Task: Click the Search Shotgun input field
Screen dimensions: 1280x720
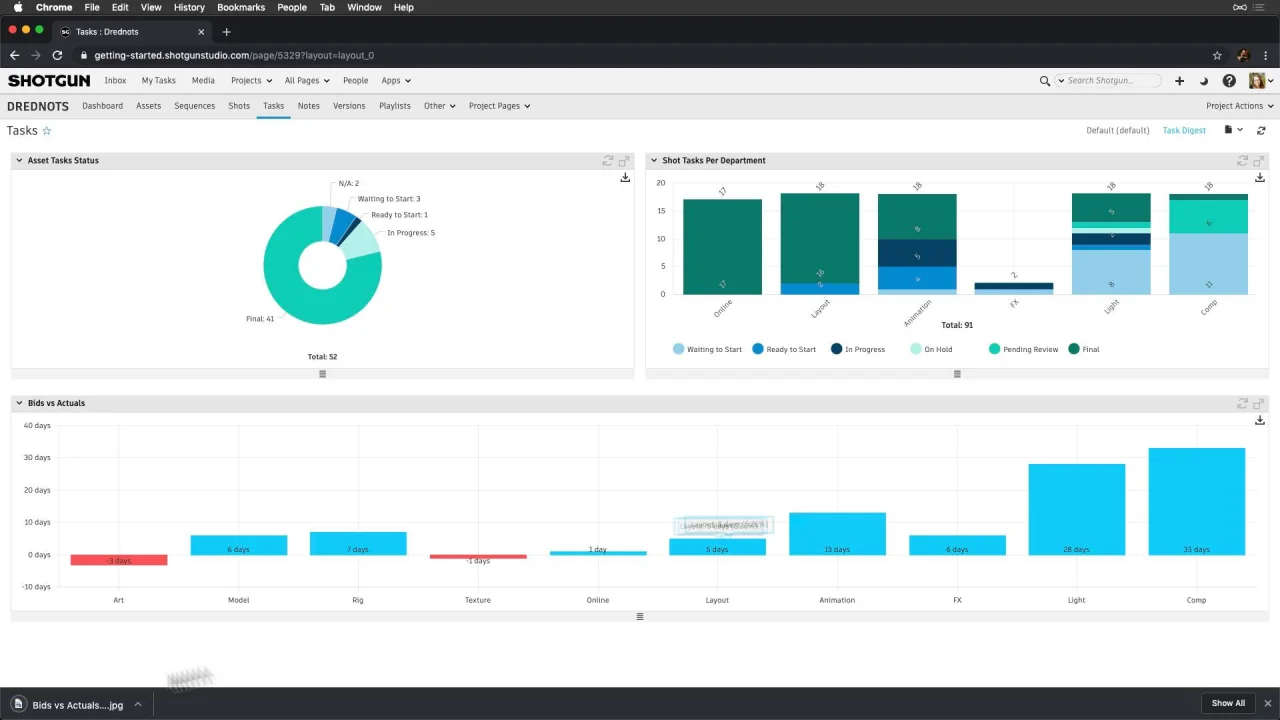Action: tap(1112, 81)
